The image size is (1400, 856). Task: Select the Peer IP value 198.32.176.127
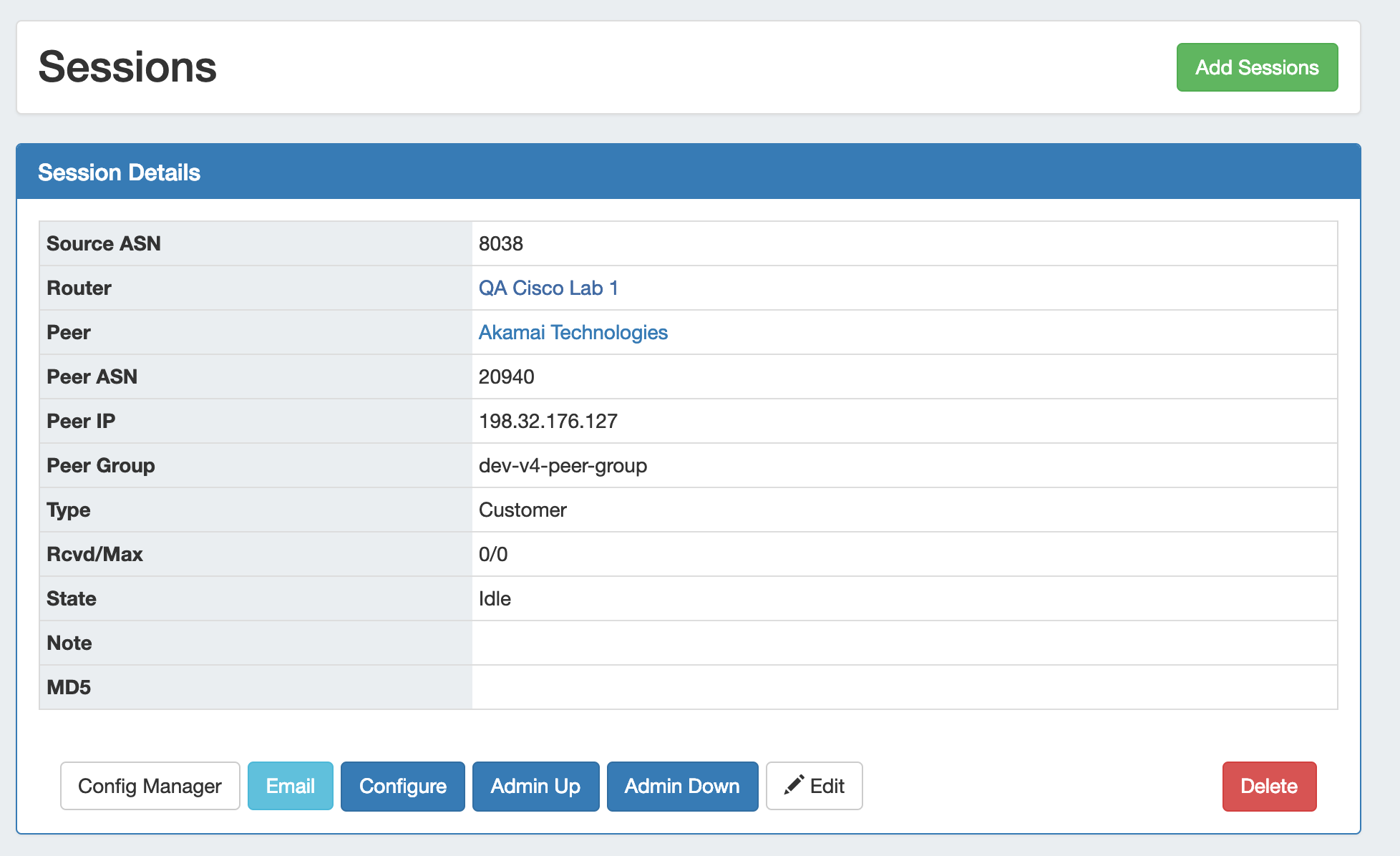point(548,421)
